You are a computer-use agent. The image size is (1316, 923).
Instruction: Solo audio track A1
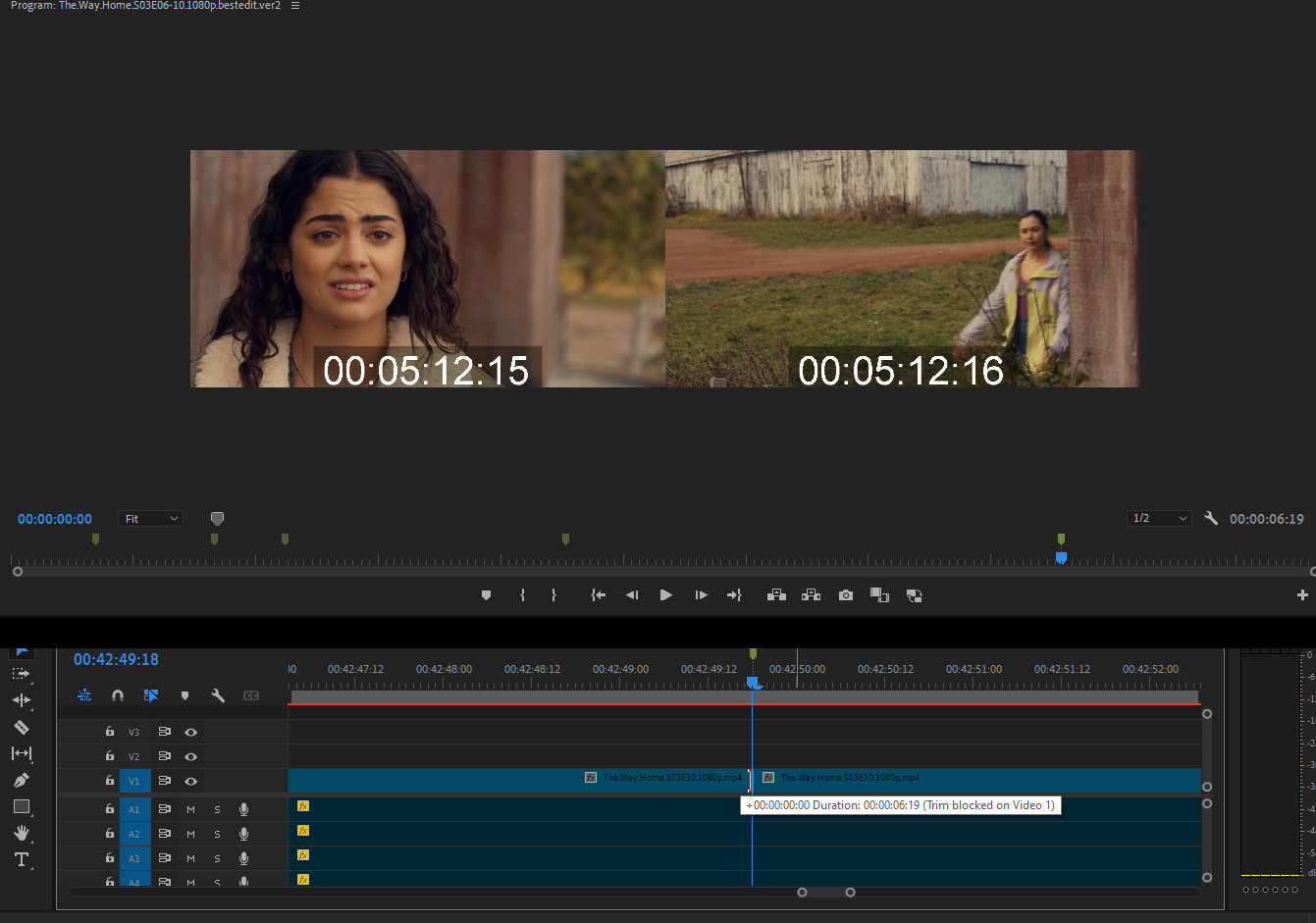point(217,809)
